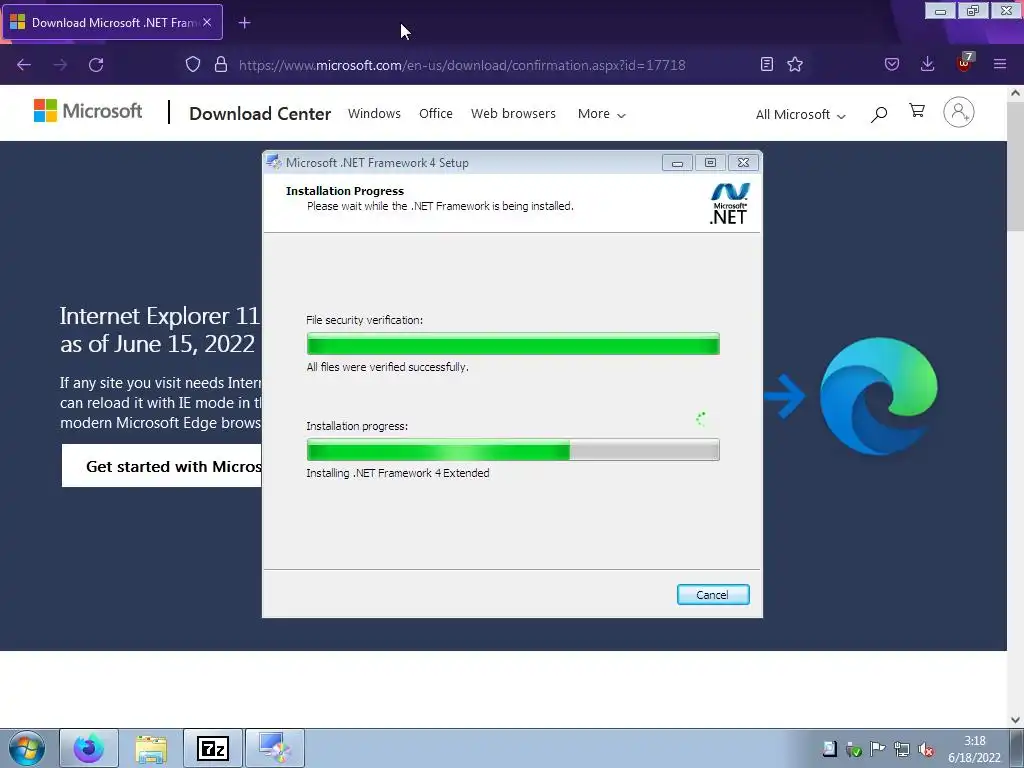This screenshot has height=768, width=1024.
Task: Cancel the .NET Framework installation
Action: pos(712,594)
